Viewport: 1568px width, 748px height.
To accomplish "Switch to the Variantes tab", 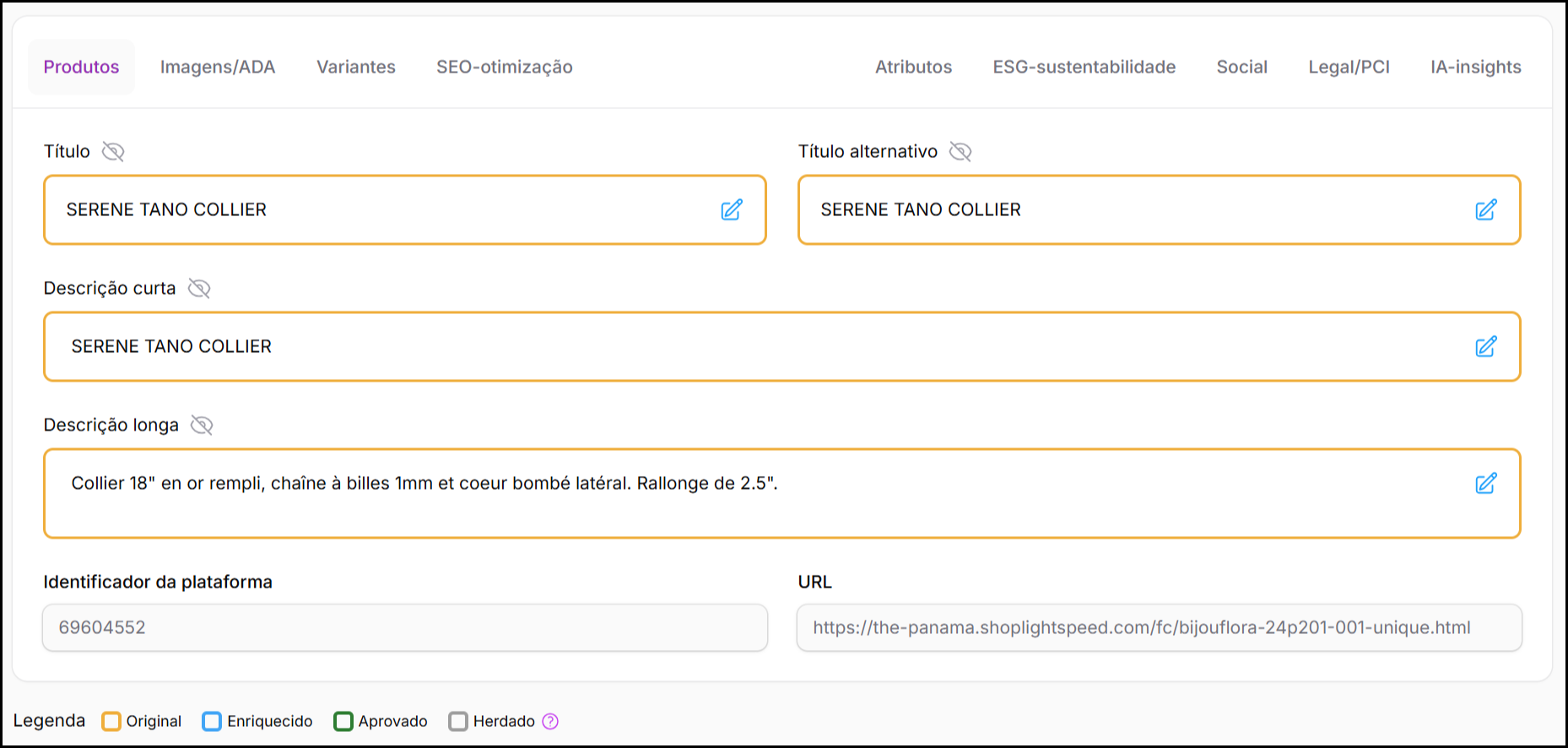I will (355, 67).
